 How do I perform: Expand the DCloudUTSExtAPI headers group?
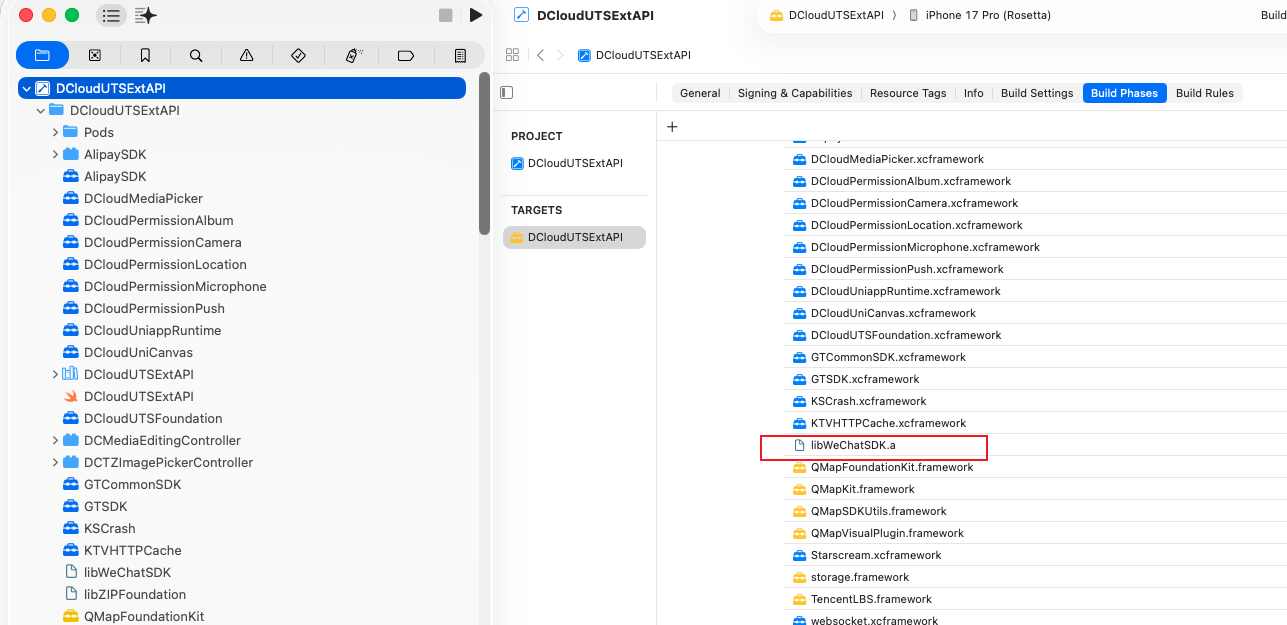pyautogui.click(x=55, y=374)
